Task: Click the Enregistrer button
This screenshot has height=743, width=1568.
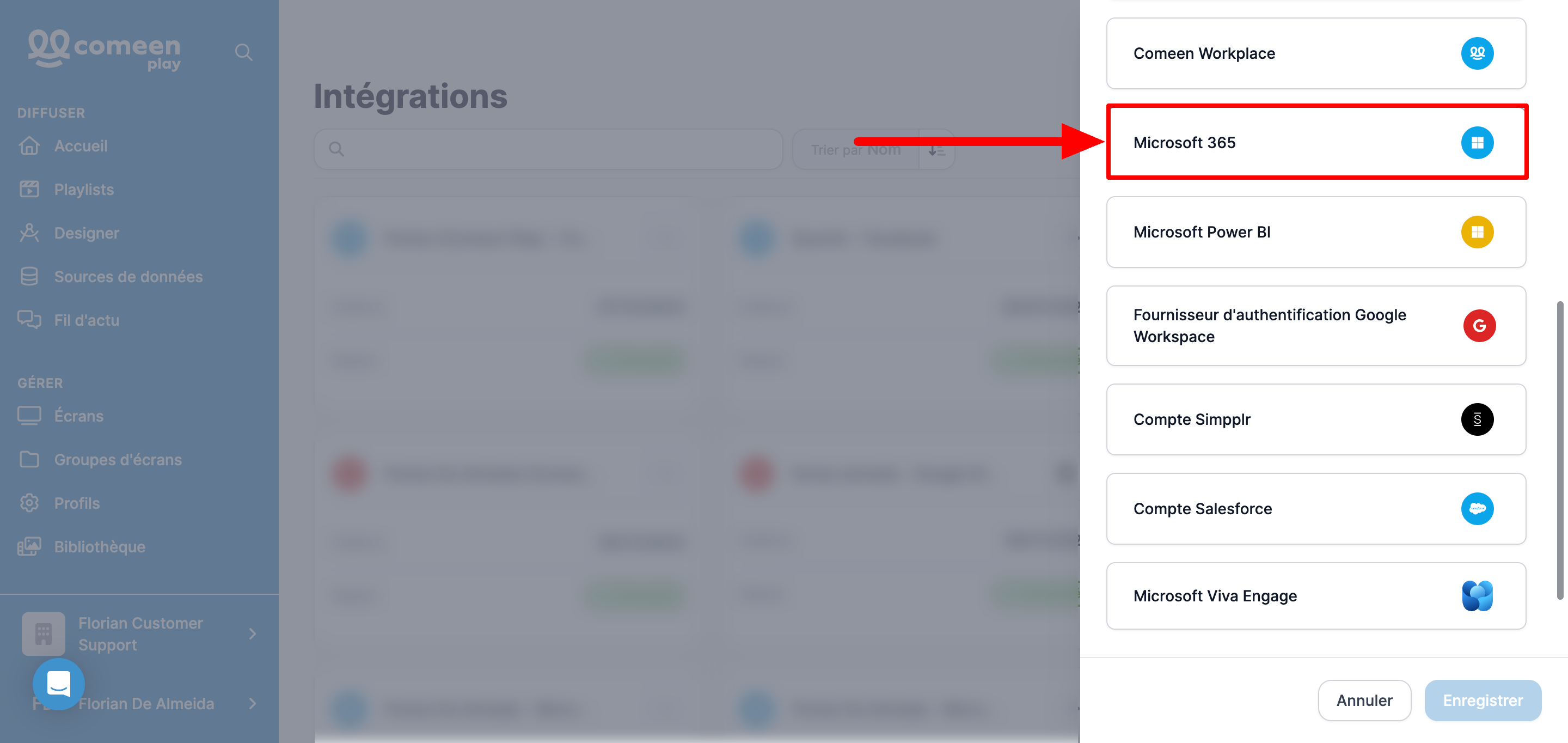Action: [x=1483, y=701]
